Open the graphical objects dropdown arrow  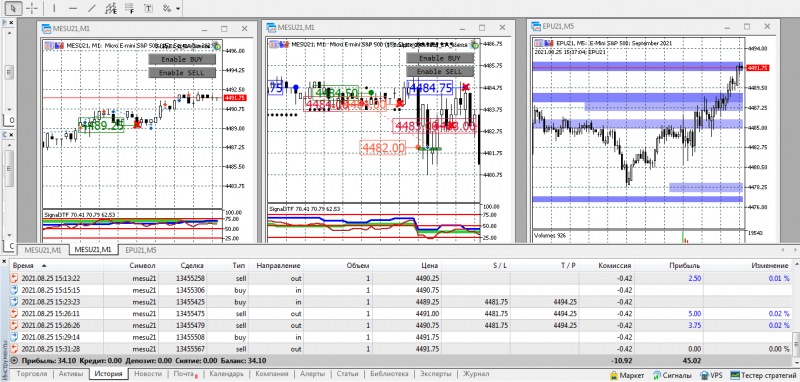(177, 8)
